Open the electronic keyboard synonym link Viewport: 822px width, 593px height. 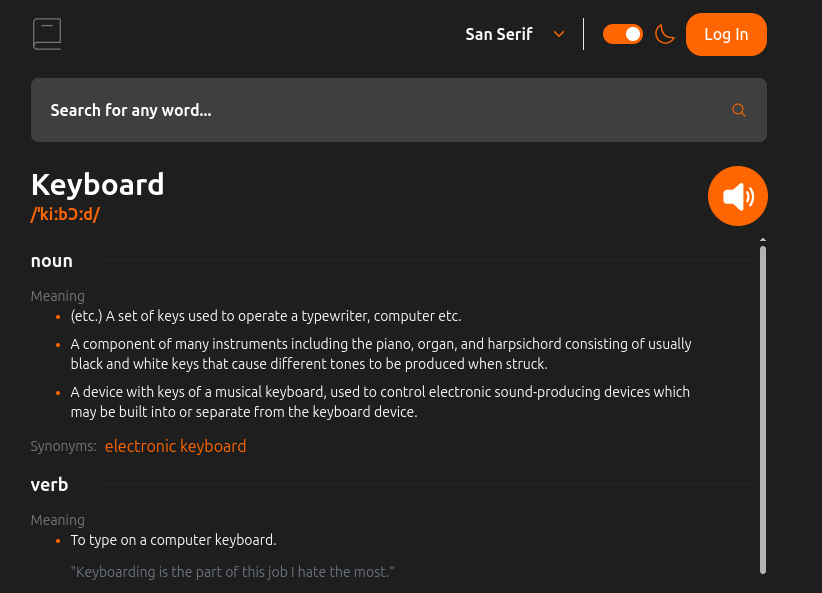pyautogui.click(x=175, y=446)
